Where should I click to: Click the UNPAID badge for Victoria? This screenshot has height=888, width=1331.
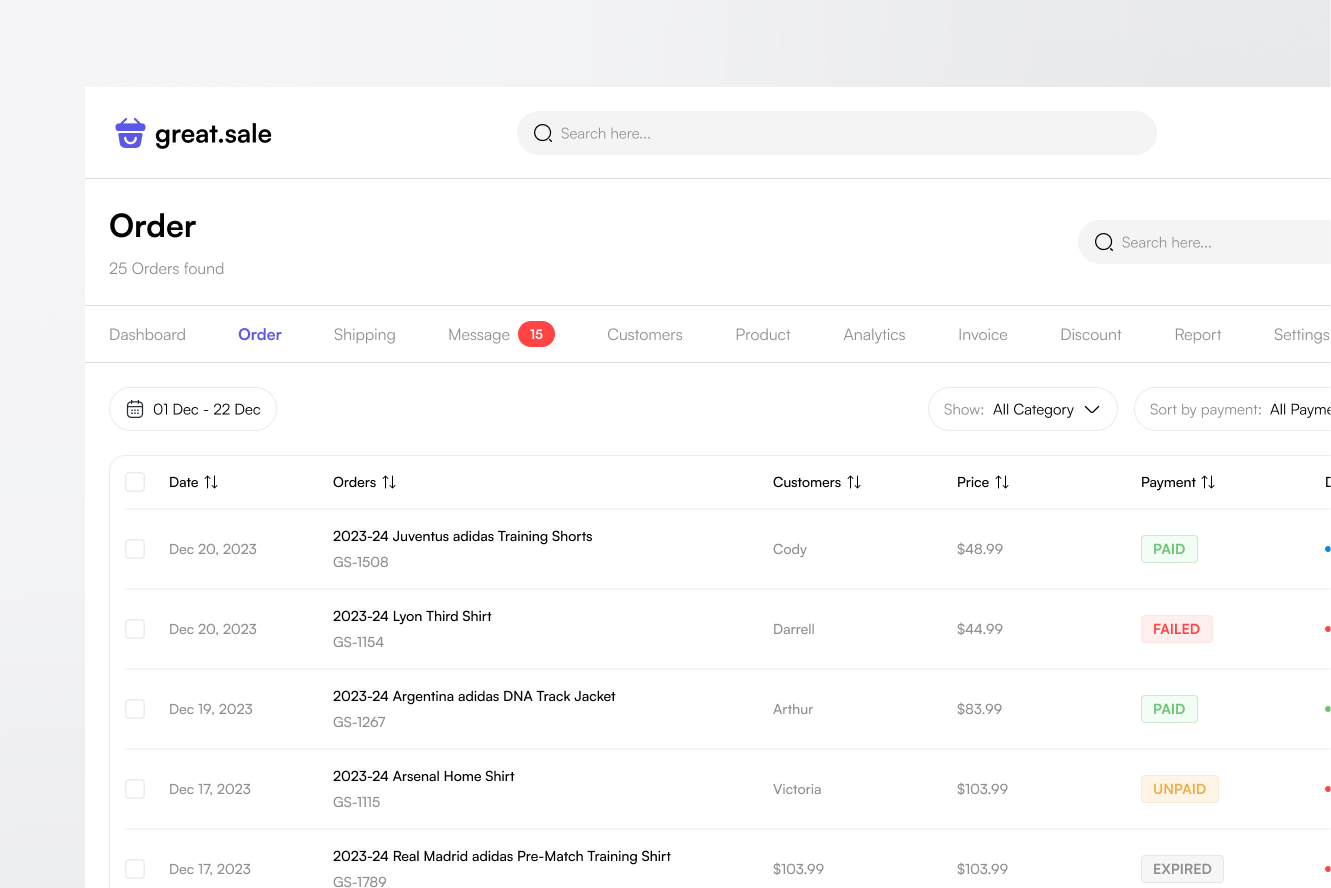pyautogui.click(x=1180, y=789)
